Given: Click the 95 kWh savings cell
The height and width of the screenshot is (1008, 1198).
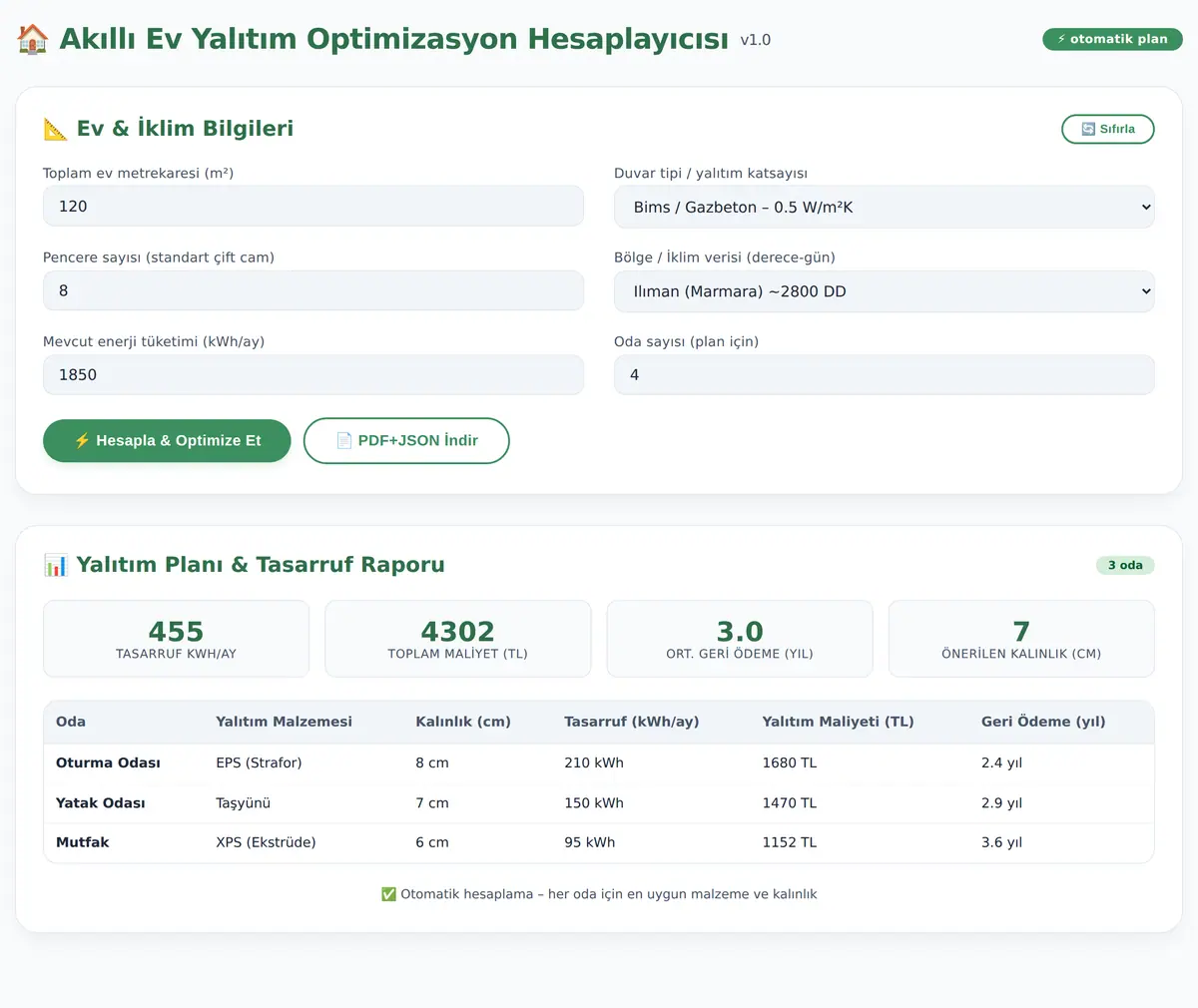Looking at the screenshot, I should coord(590,842).
